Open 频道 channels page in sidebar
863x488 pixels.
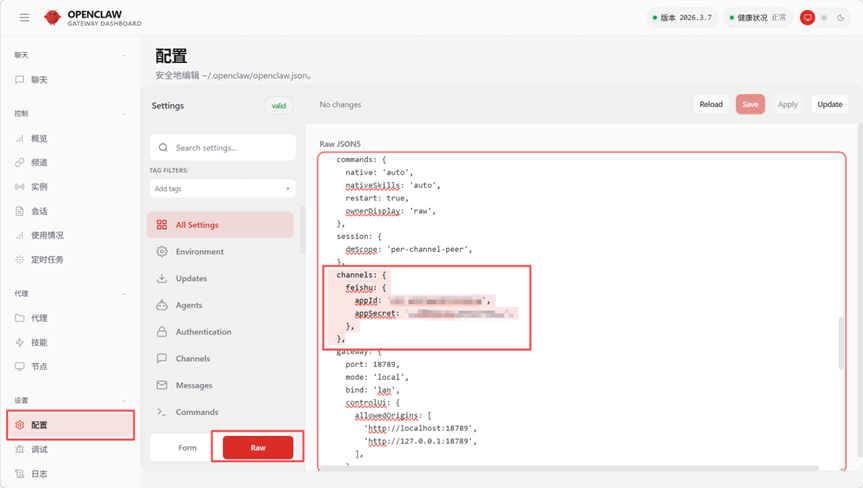[x=70, y=162]
